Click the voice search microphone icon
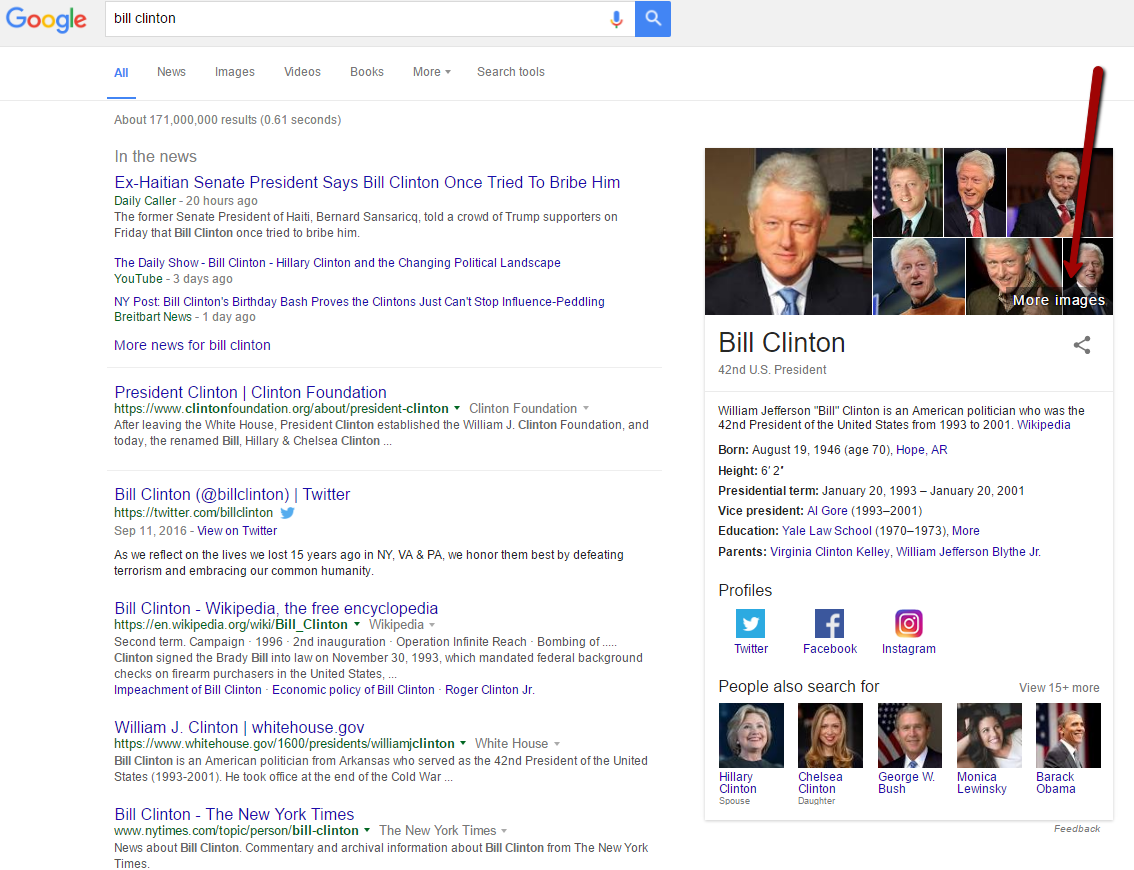The width and height of the screenshot is (1134, 870). click(616, 19)
